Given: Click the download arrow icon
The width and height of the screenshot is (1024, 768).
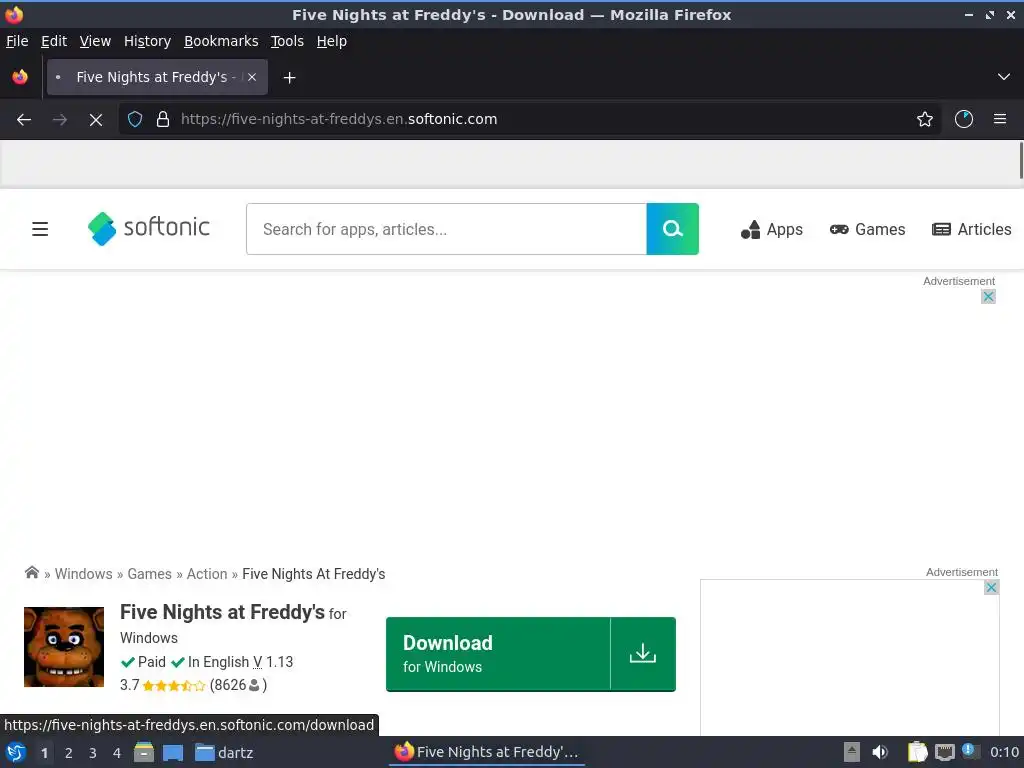Looking at the screenshot, I should 643,654.
